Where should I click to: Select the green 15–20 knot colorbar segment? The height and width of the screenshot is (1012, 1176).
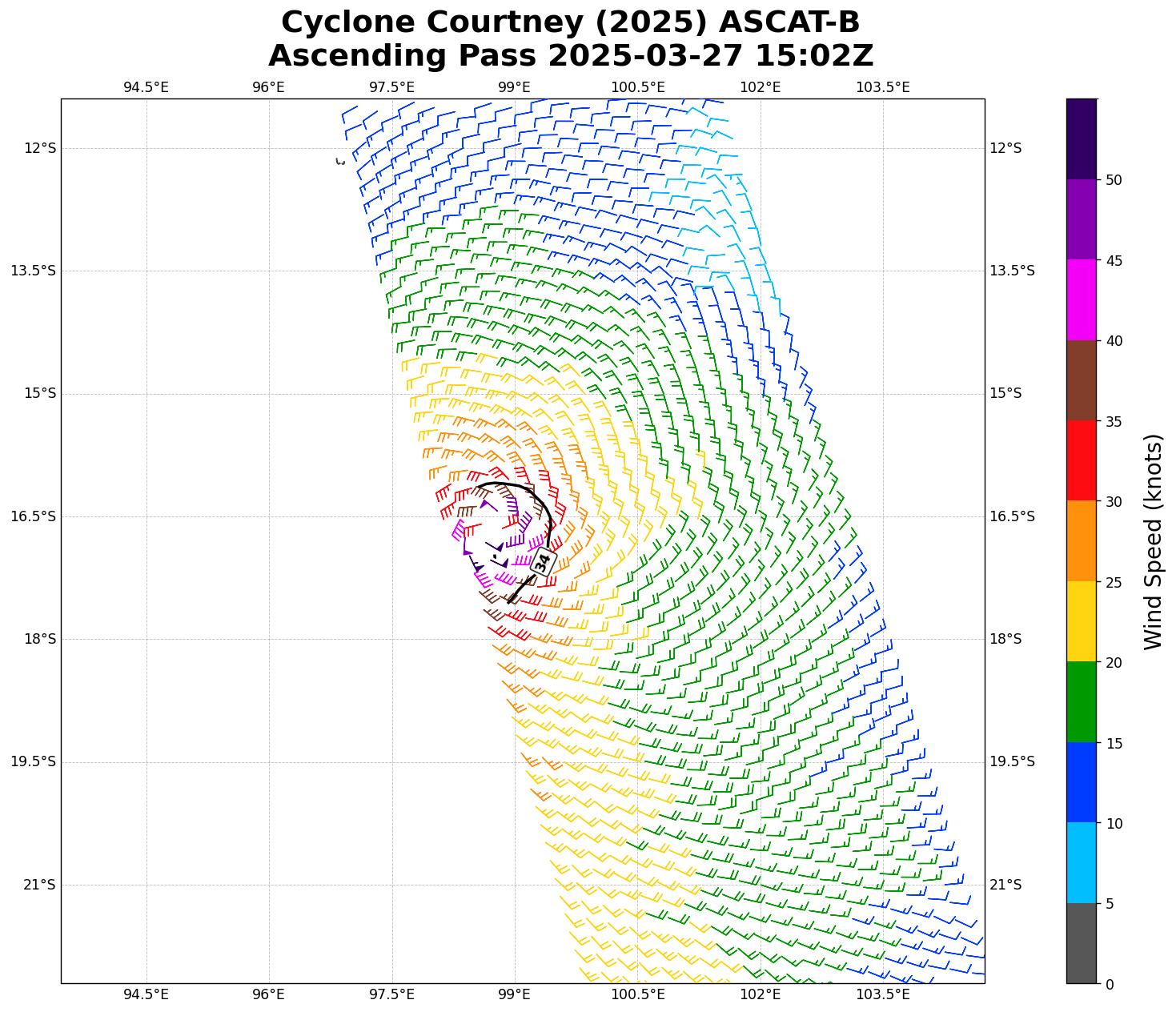point(1081,701)
